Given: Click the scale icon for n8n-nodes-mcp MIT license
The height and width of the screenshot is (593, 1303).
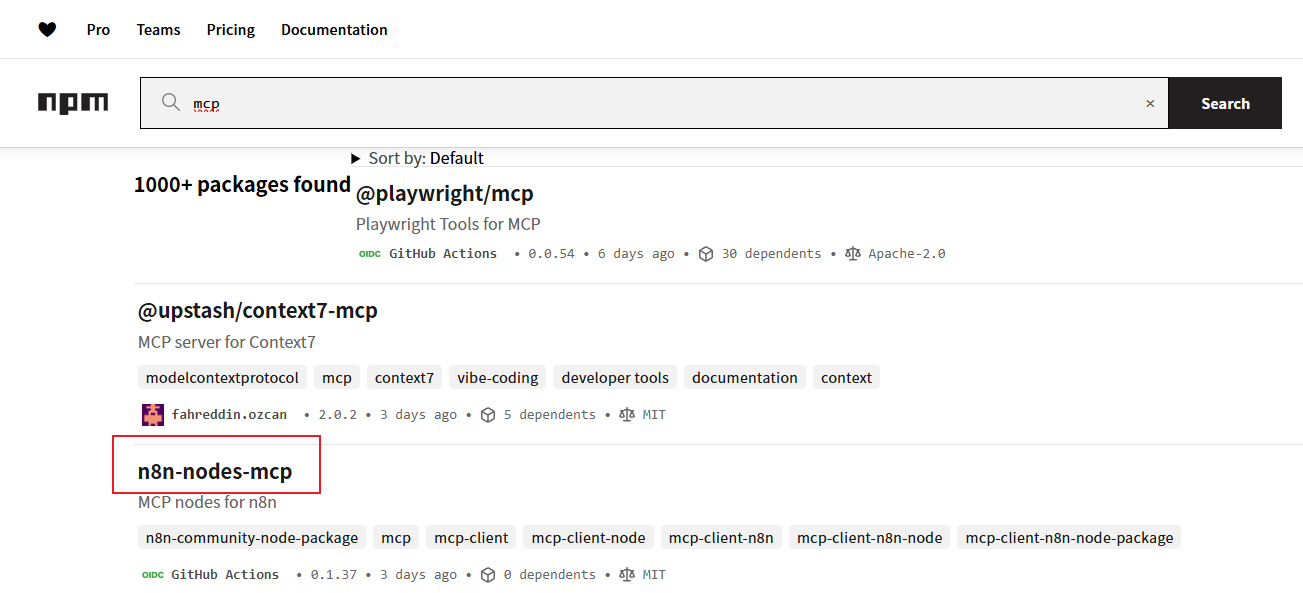Looking at the screenshot, I should tap(627, 575).
